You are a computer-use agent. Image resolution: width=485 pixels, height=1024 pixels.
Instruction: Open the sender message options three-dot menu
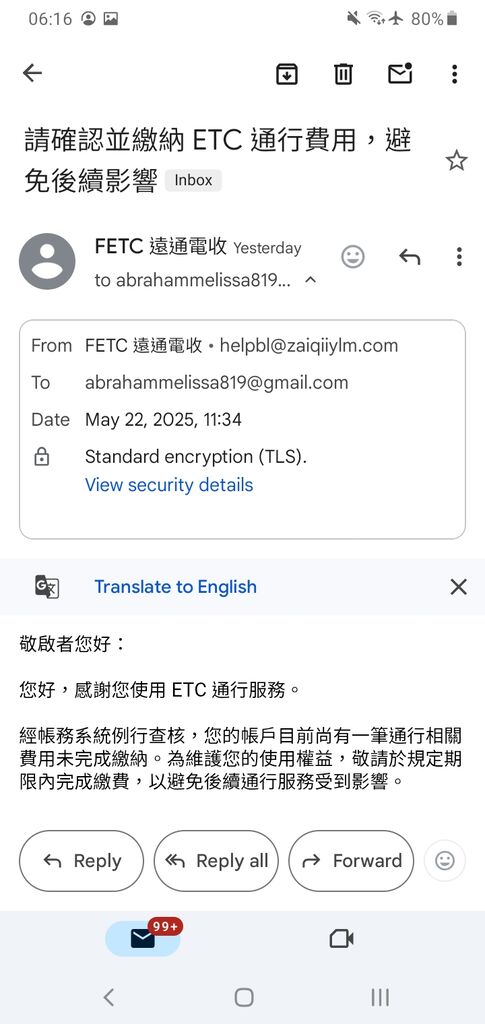(x=460, y=257)
